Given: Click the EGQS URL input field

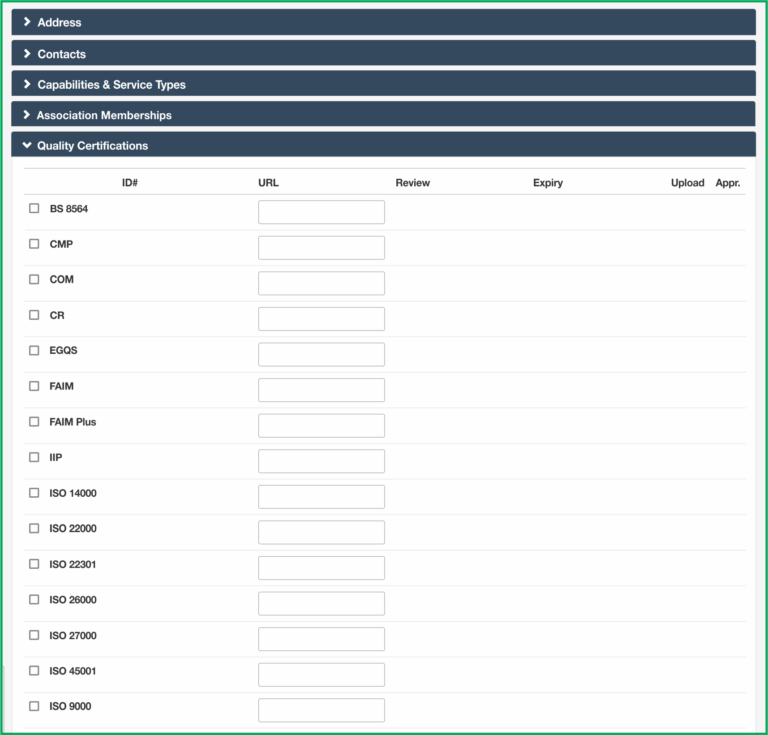Looking at the screenshot, I should 321,355.
